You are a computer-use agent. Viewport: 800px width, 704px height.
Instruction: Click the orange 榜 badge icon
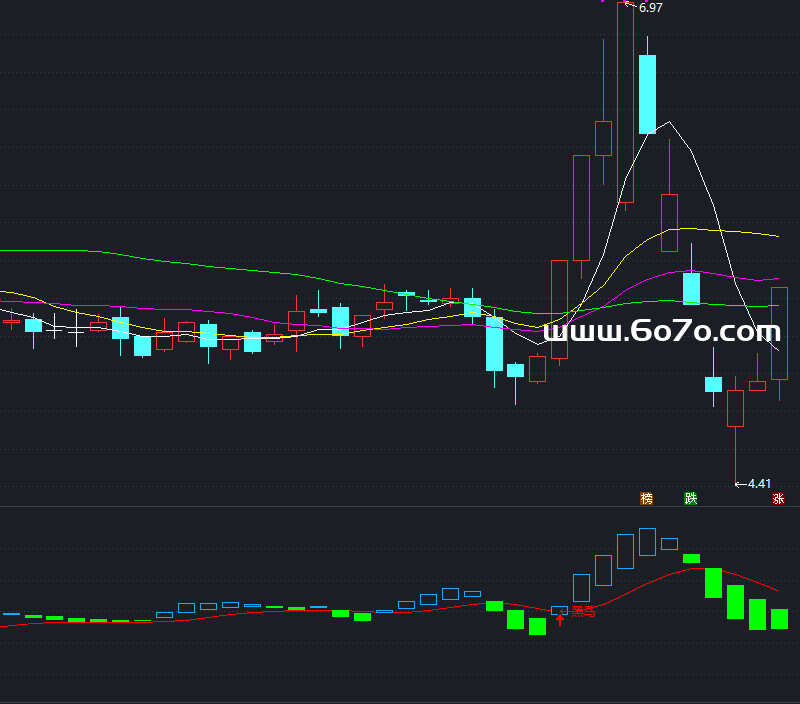pos(647,498)
